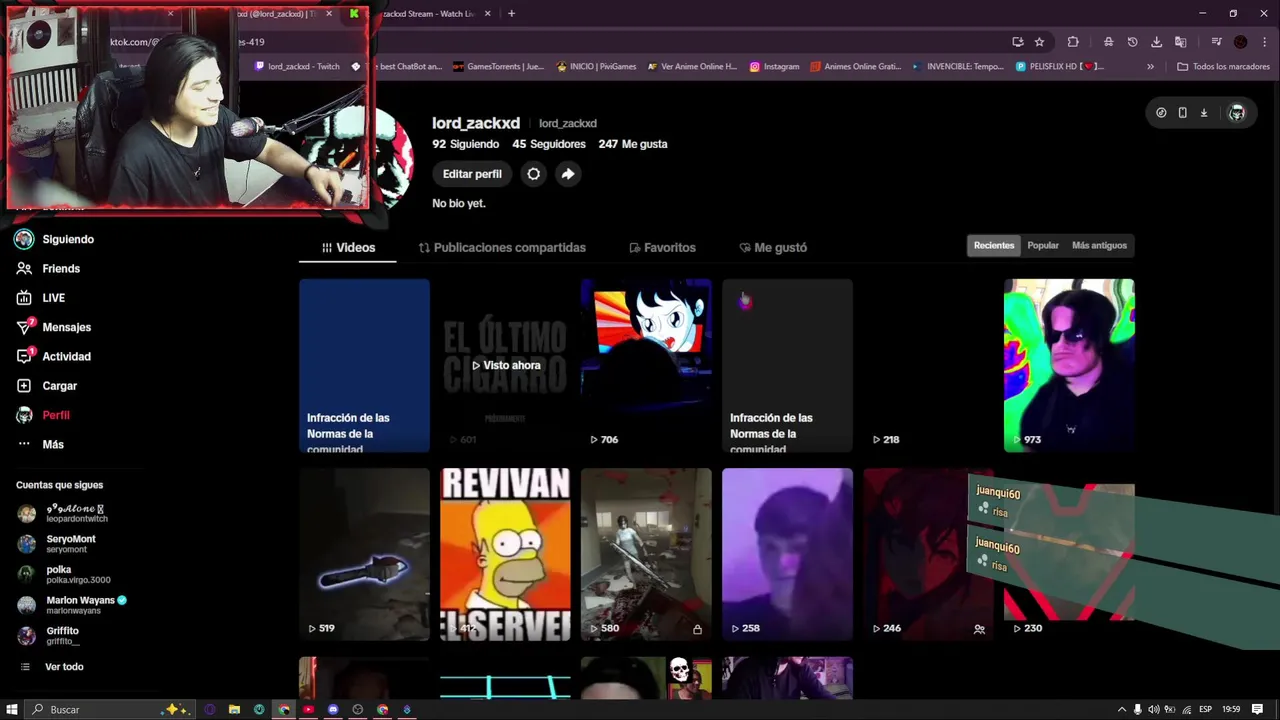Open profile settings gear icon

click(534, 174)
